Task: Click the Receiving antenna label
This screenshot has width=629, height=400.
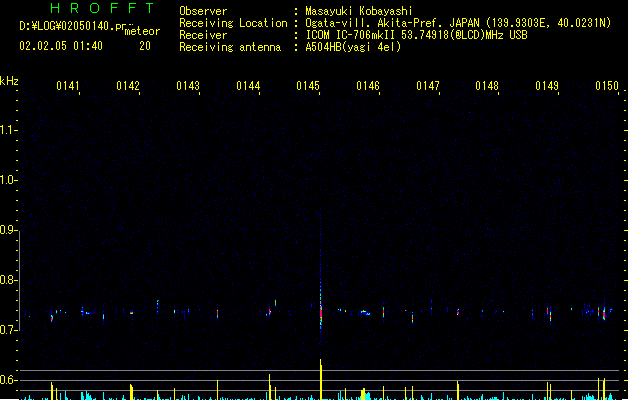Action: tap(230, 47)
